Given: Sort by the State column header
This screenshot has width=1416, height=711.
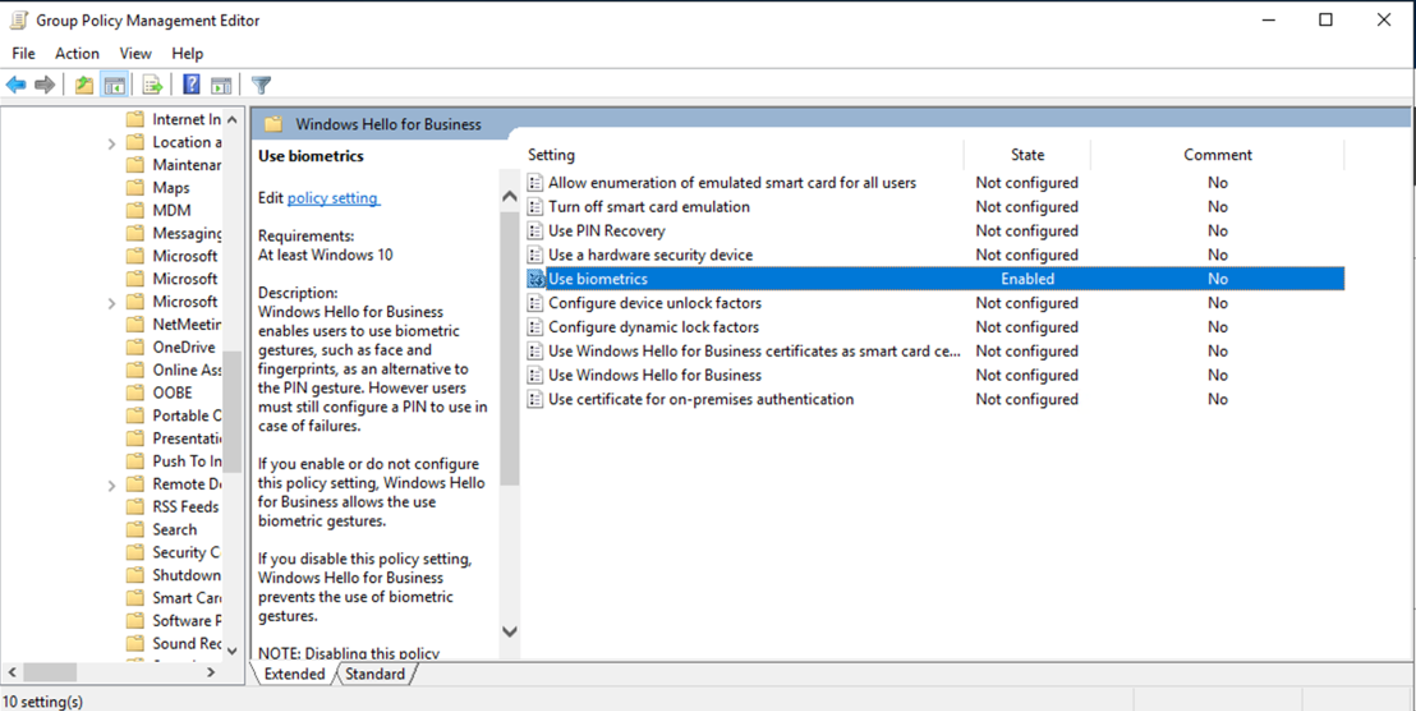Looking at the screenshot, I should [1027, 155].
